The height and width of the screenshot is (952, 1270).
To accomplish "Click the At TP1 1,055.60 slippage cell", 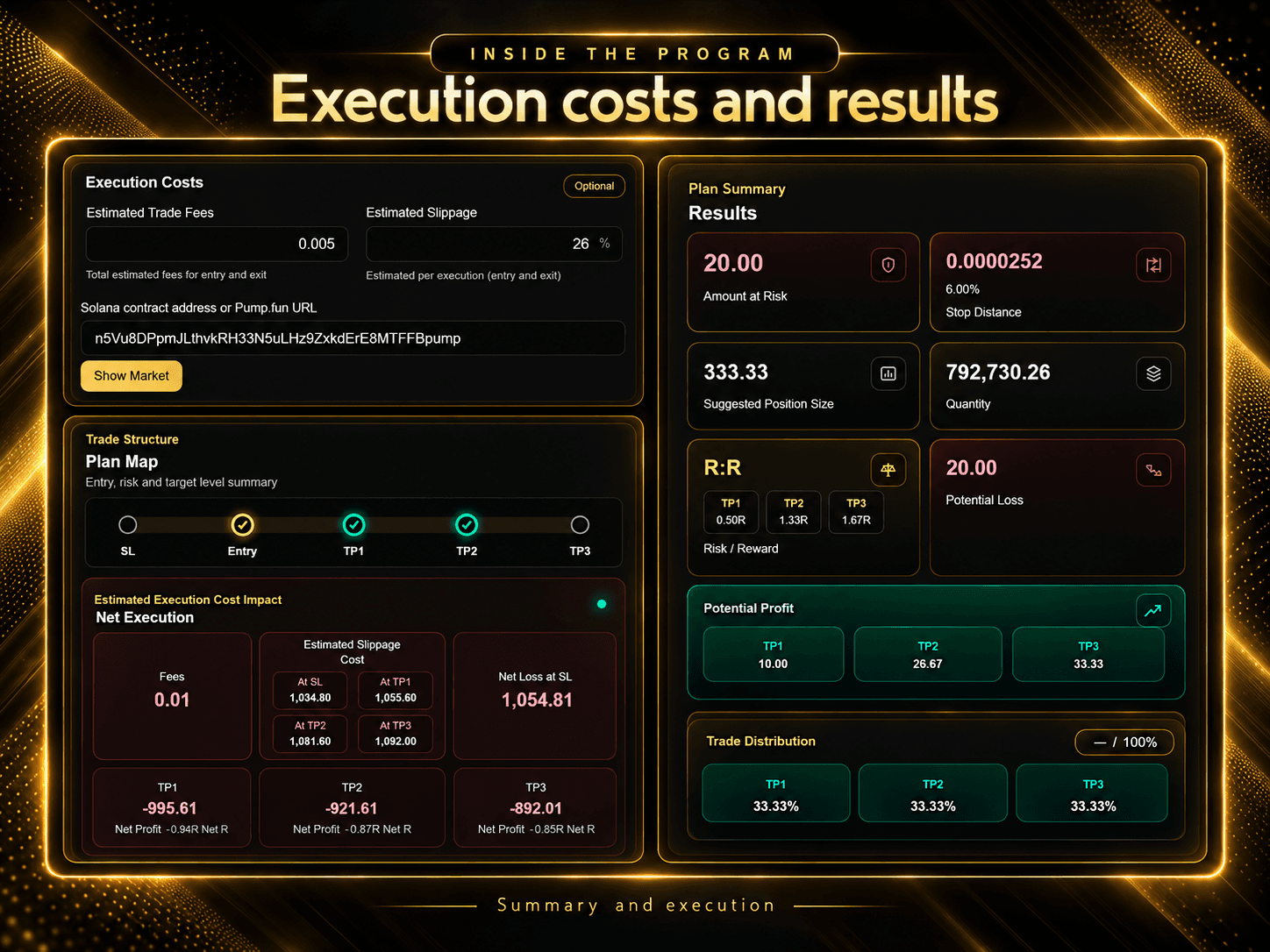I will point(396,690).
